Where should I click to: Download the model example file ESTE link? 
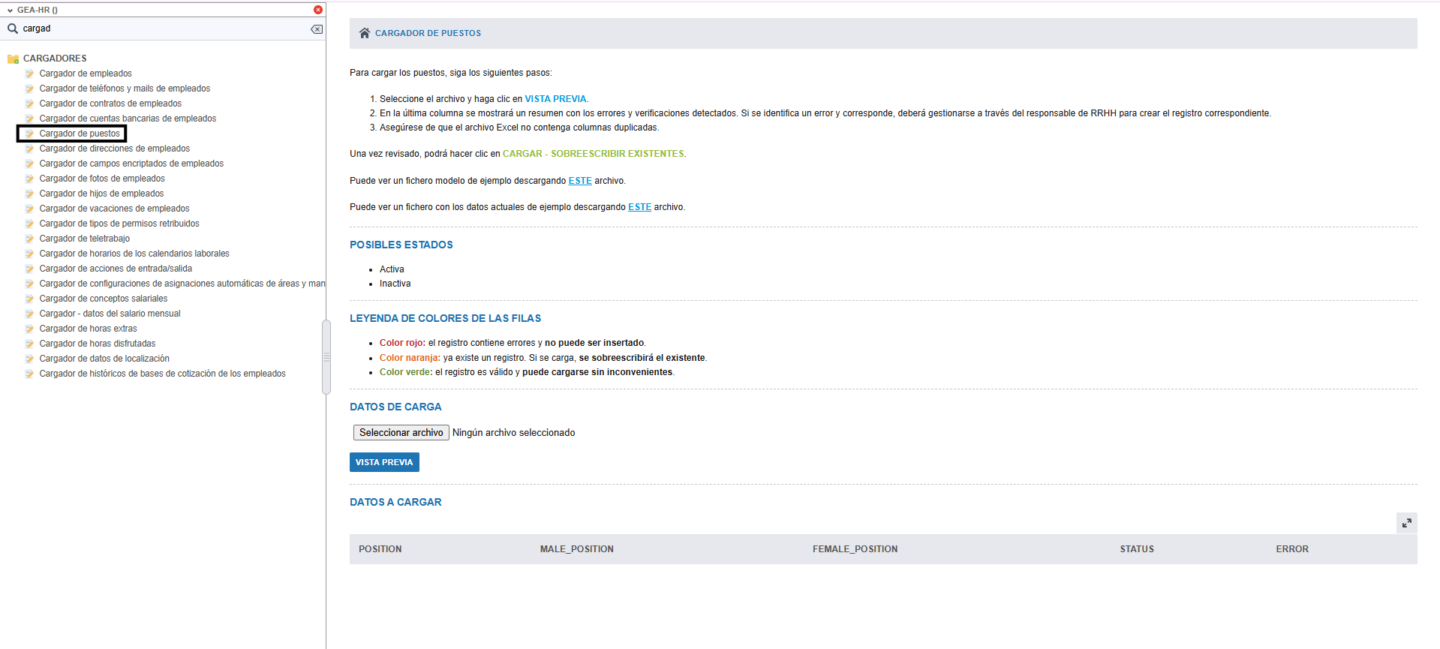click(580, 181)
